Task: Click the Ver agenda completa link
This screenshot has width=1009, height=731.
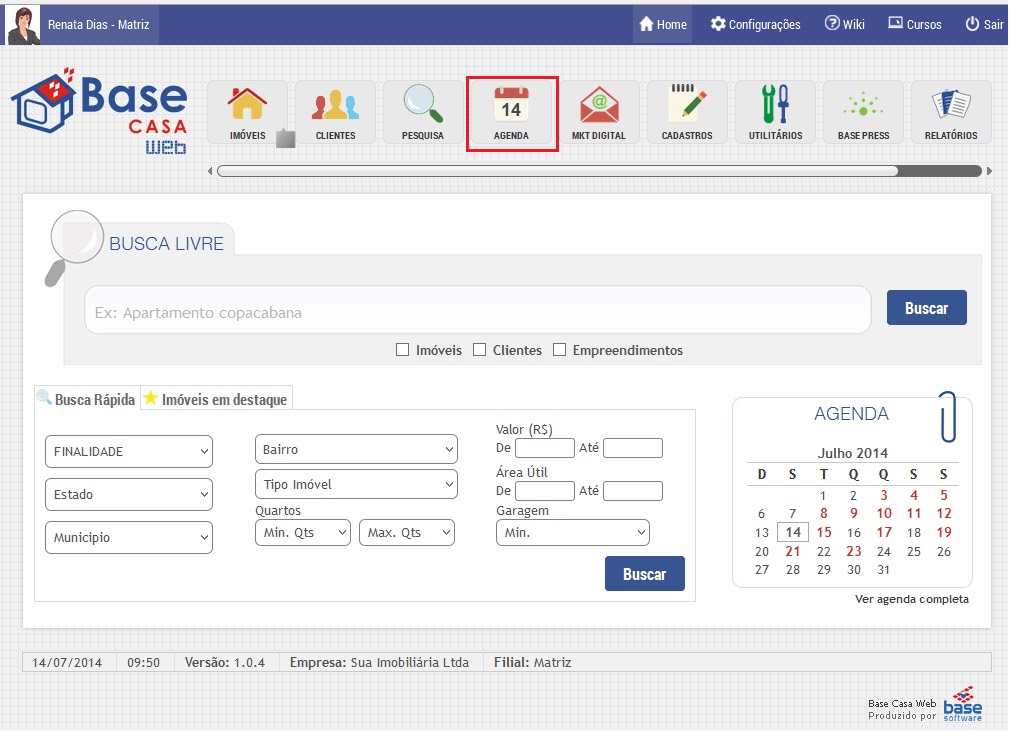Action: point(911,599)
